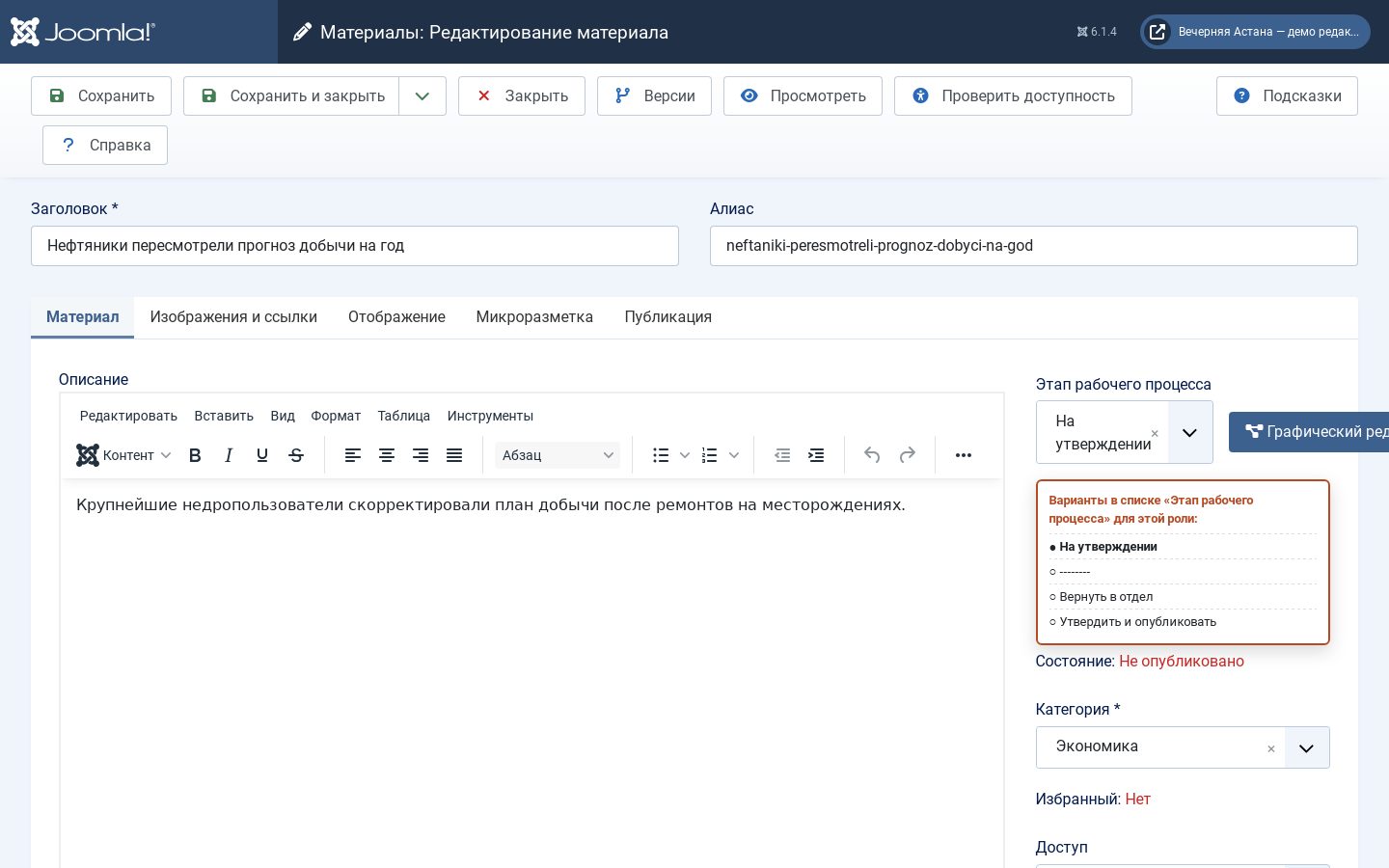Click into the Алиас input field
The width and height of the screenshot is (1389, 868).
pyautogui.click(x=1034, y=246)
